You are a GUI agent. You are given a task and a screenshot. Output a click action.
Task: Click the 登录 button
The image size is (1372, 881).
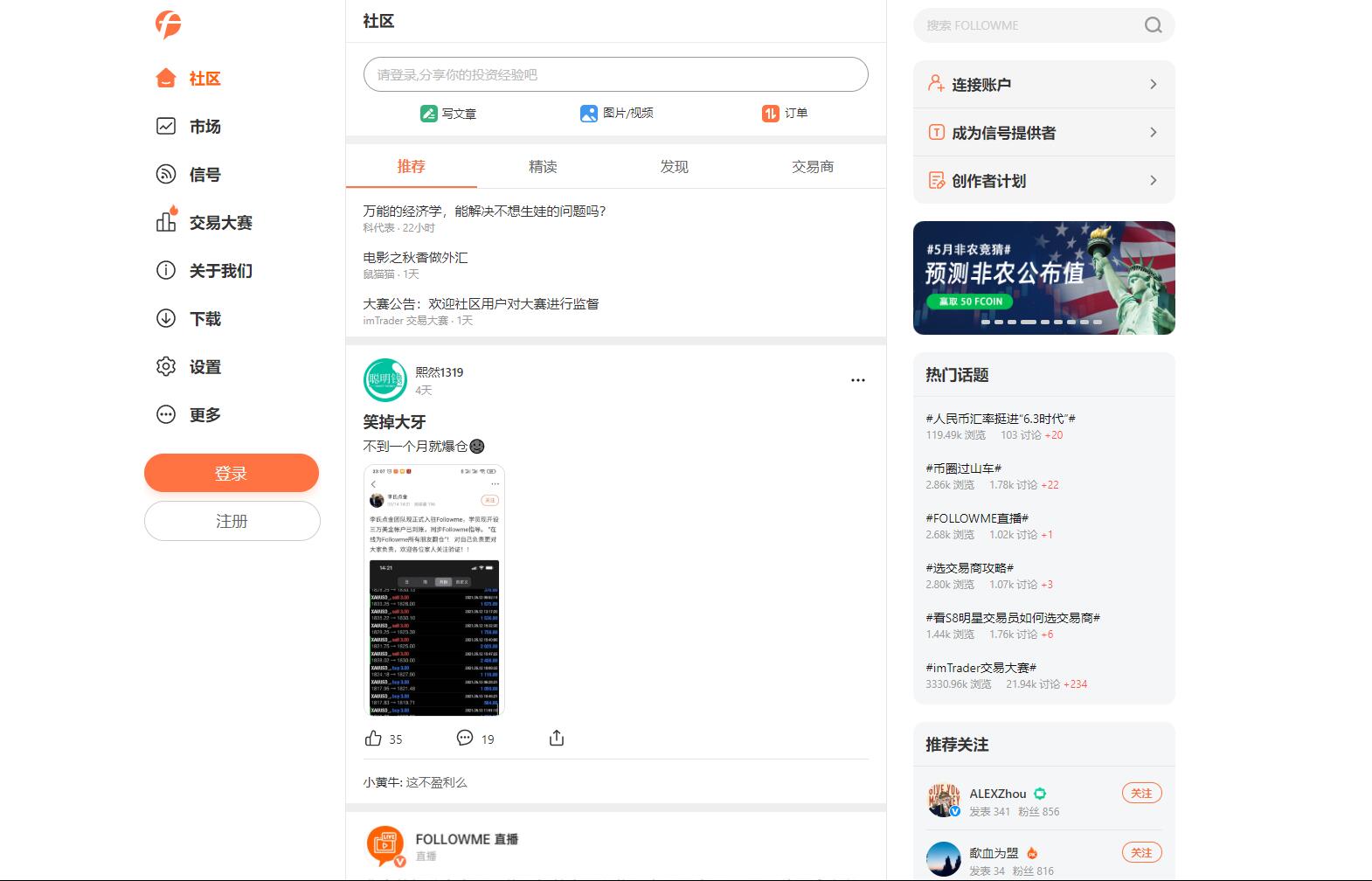232,473
